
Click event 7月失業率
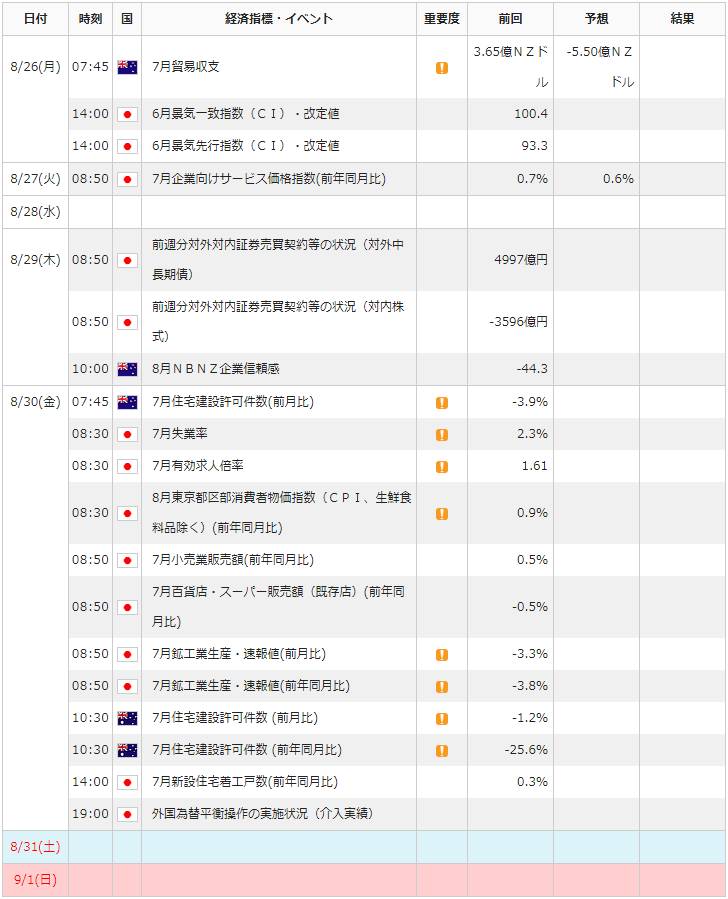coord(180,434)
